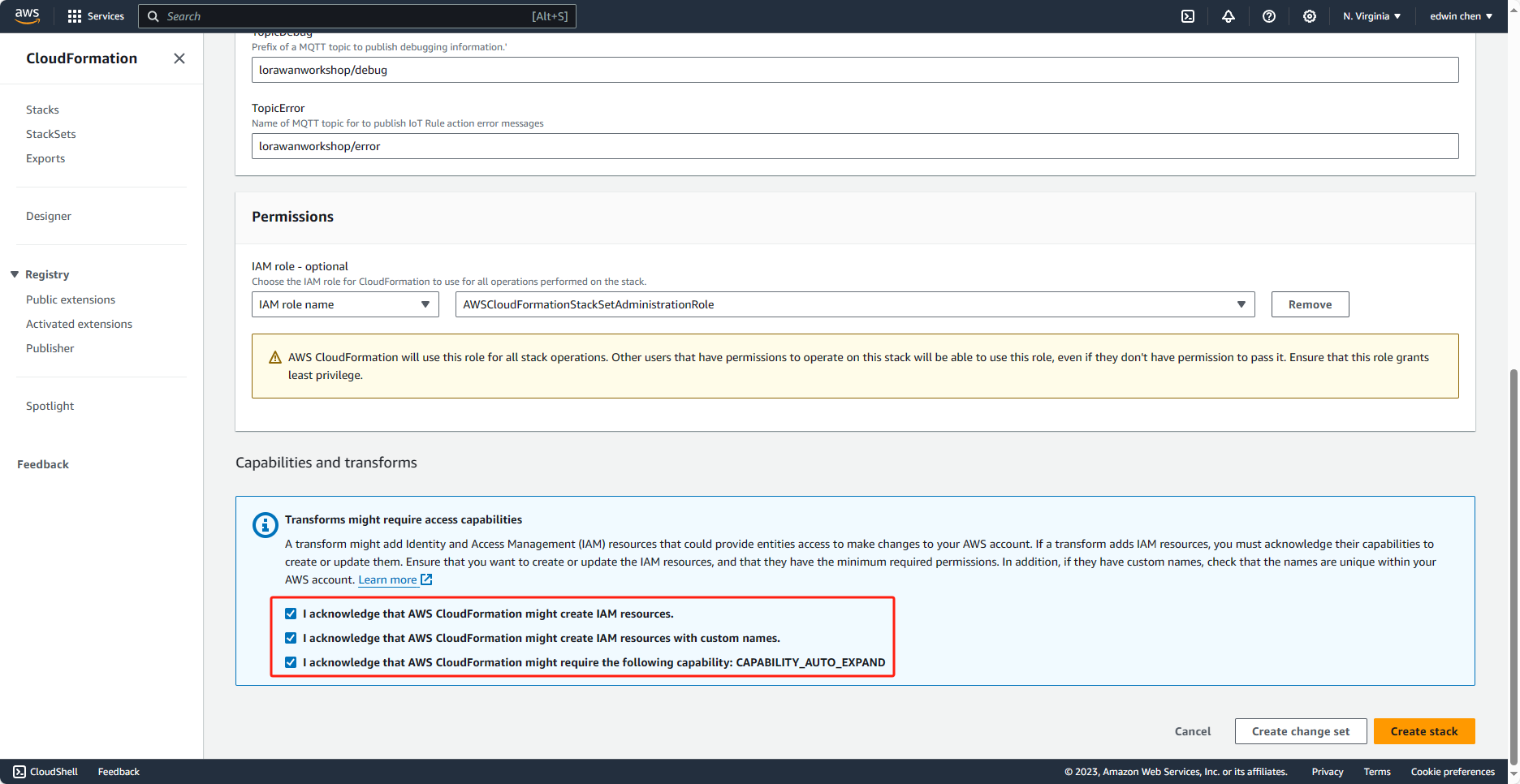Image resolution: width=1520 pixels, height=784 pixels.
Task: Follow the Learn more link
Action: pos(387,579)
